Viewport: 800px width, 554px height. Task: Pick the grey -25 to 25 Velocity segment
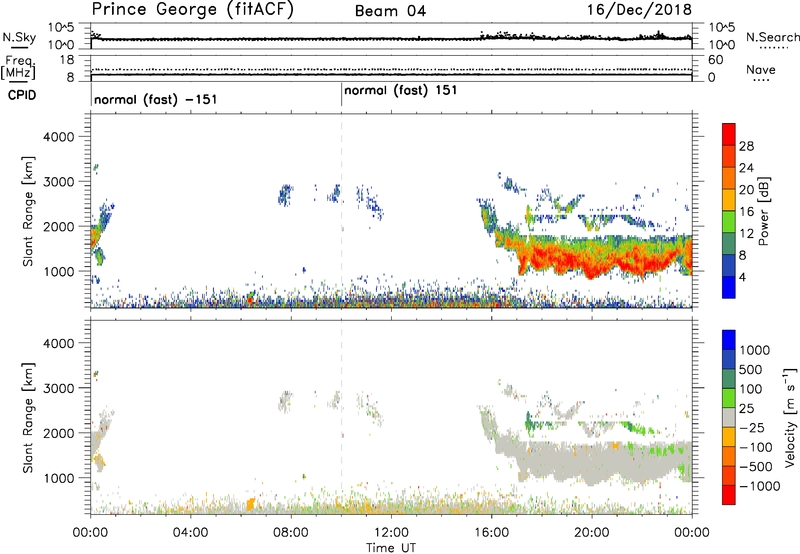click(729, 417)
